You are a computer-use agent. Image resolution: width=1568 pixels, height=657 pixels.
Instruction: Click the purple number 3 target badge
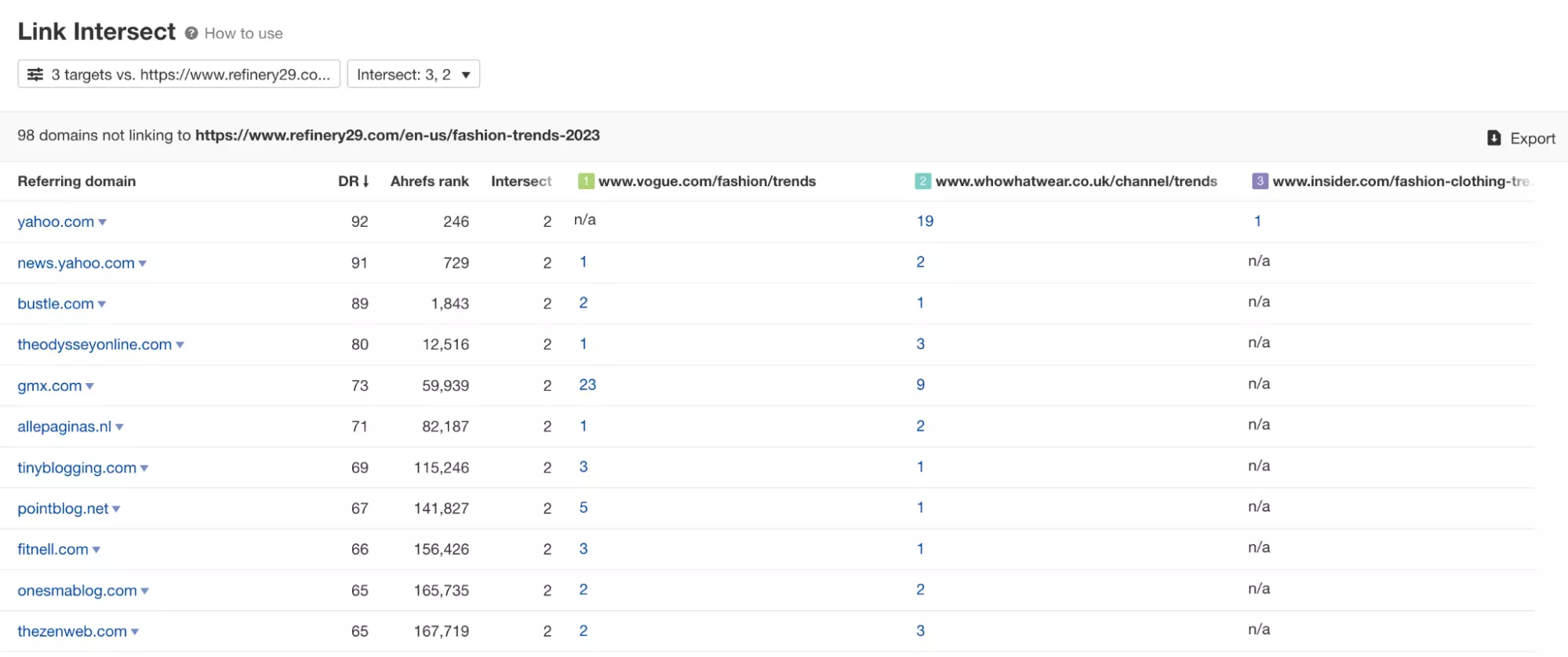1260,181
